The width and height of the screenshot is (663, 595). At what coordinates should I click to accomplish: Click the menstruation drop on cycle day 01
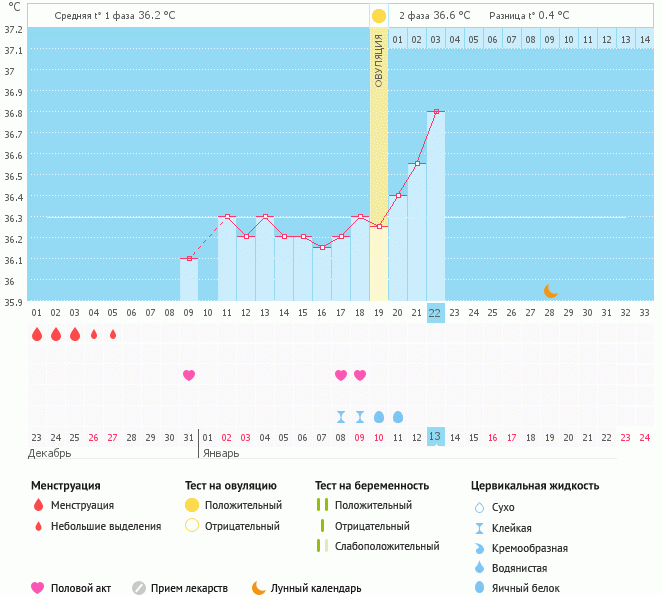pyautogui.click(x=36, y=334)
